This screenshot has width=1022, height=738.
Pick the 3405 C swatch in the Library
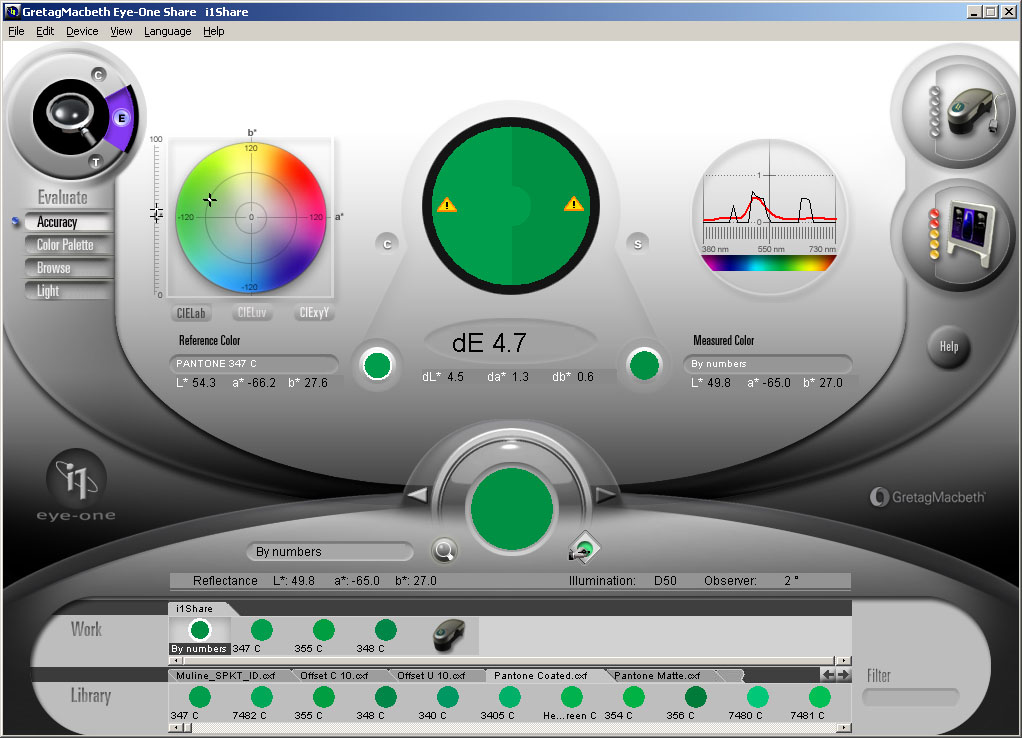pos(509,697)
